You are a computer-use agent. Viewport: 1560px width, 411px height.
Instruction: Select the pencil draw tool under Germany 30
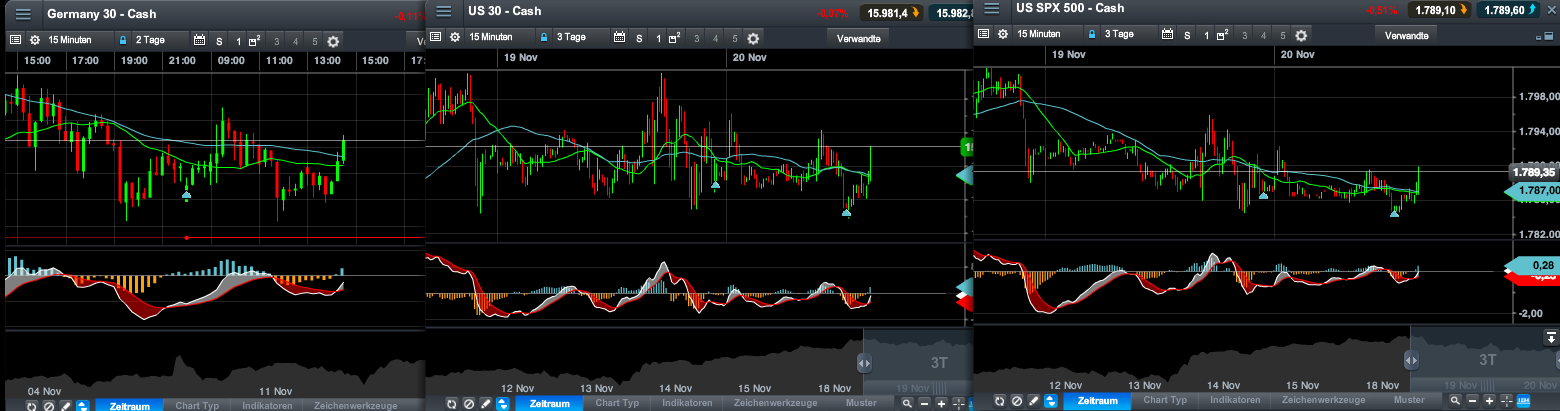click(64, 406)
